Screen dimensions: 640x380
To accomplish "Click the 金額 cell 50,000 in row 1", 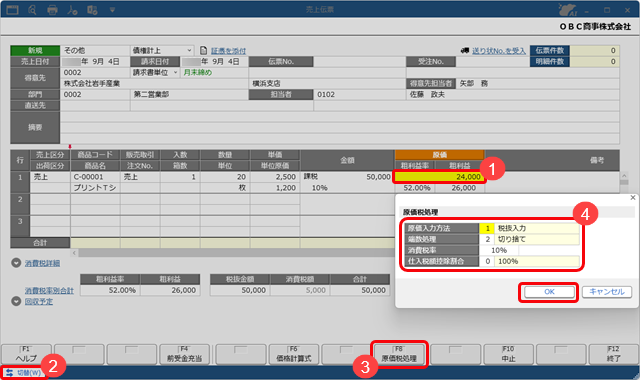I will (347, 177).
